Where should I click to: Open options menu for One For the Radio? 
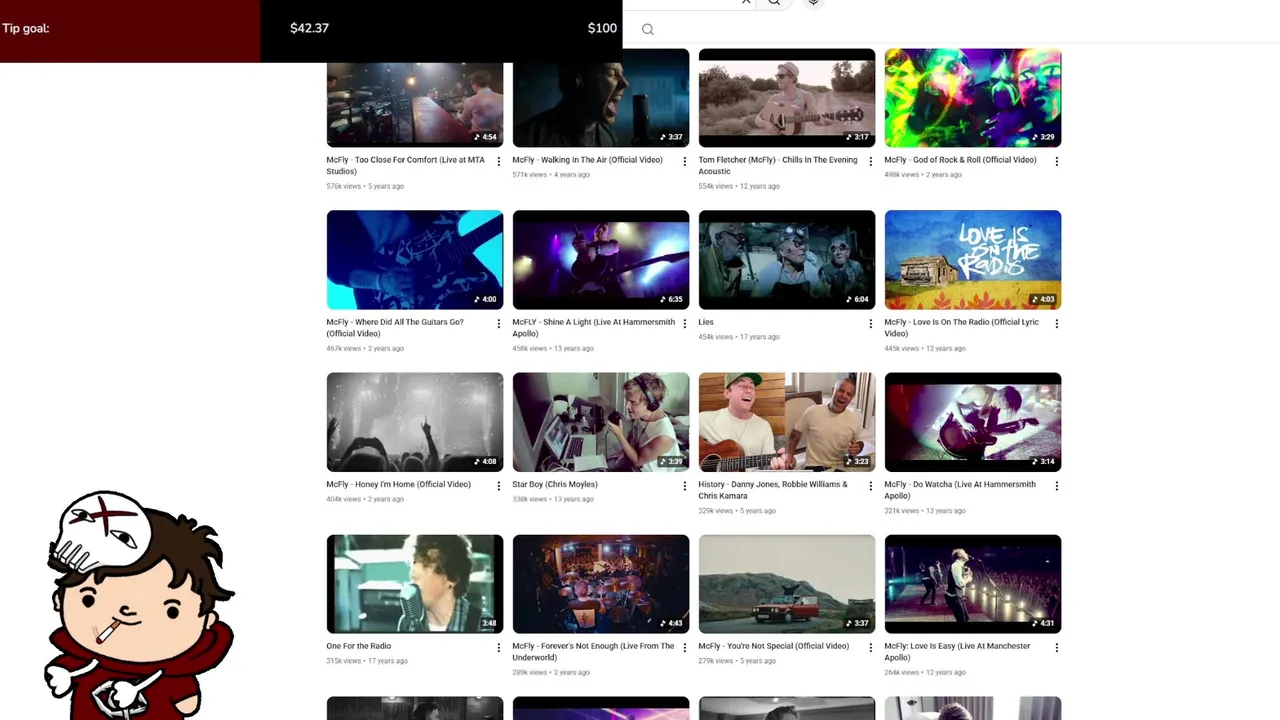coord(498,647)
